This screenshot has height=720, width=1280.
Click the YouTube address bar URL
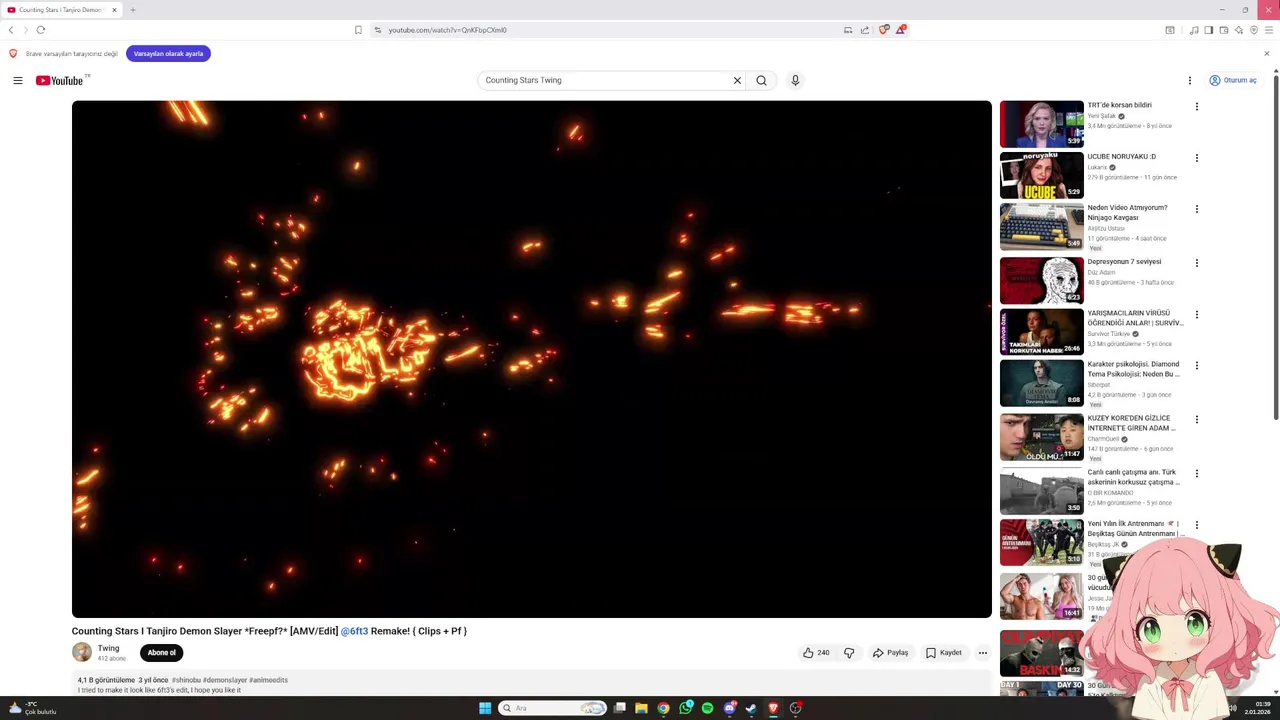447,30
